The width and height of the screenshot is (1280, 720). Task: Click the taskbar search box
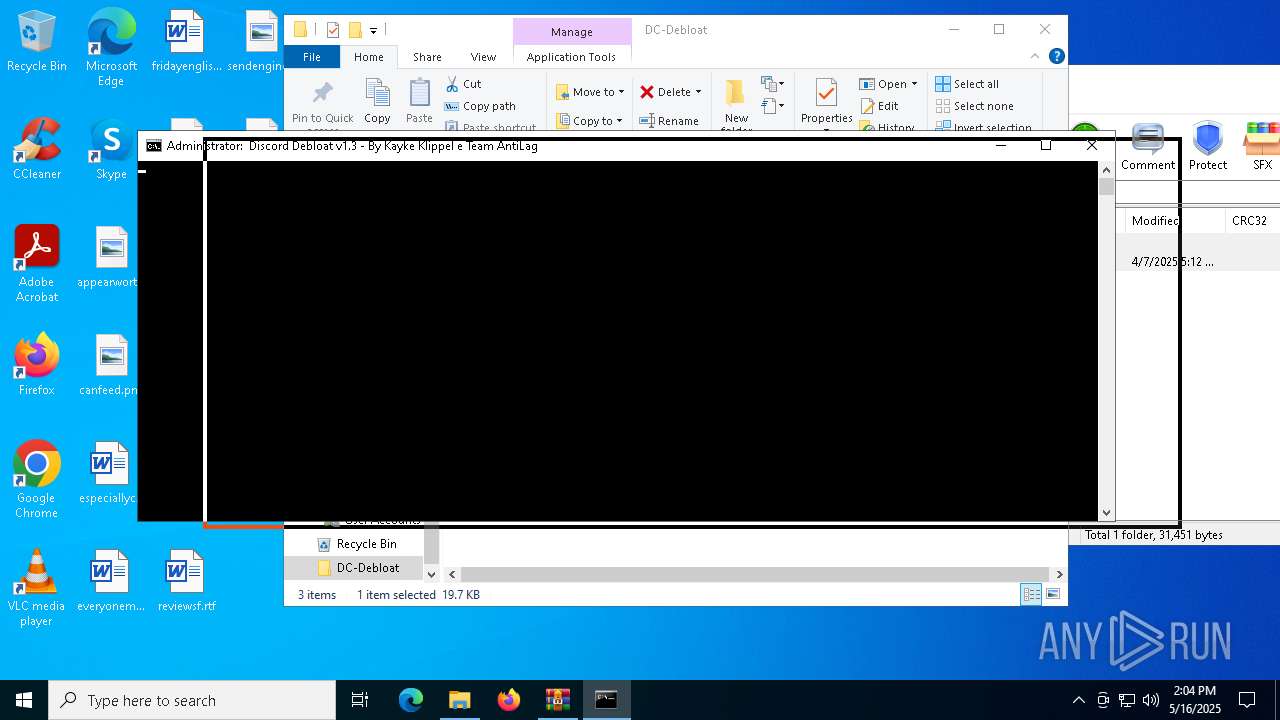[192, 700]
